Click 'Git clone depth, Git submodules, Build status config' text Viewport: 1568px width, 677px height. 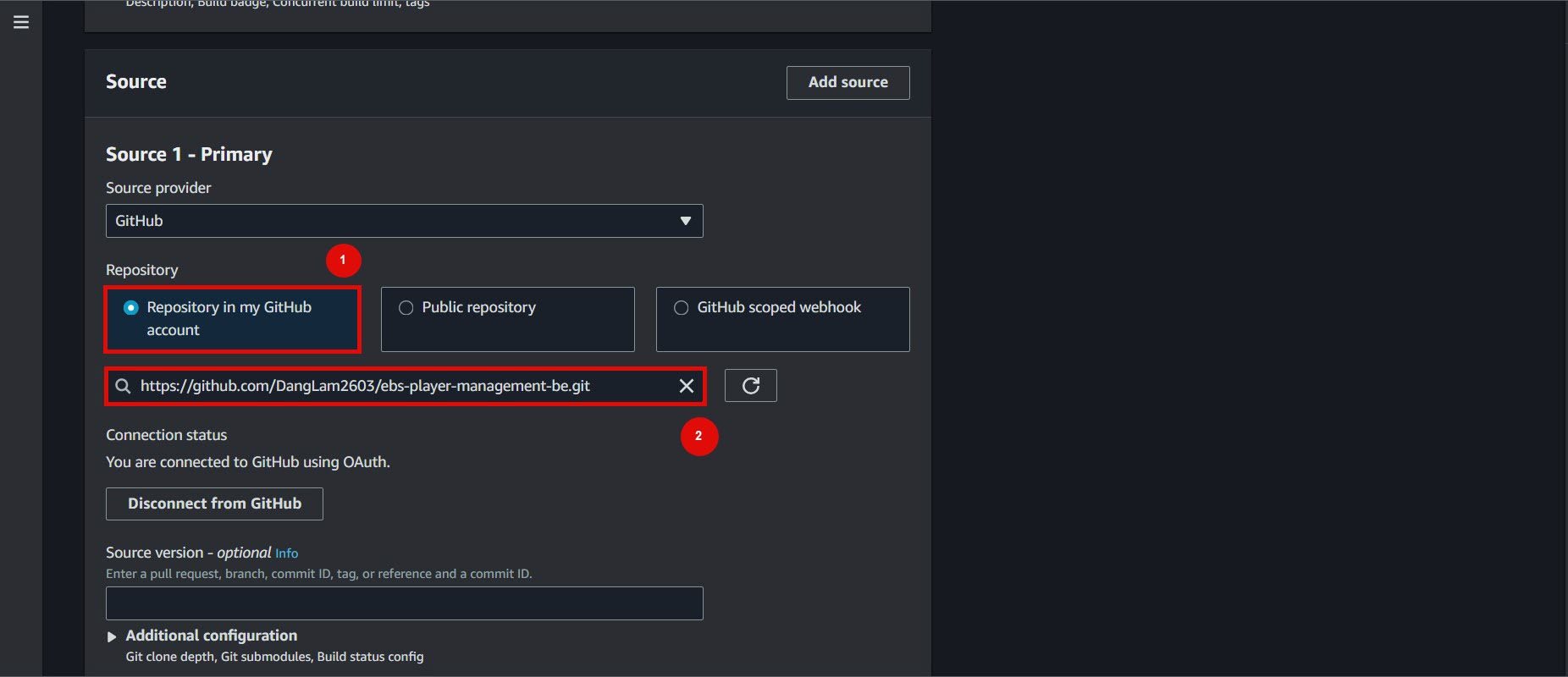tap(274, 657)
